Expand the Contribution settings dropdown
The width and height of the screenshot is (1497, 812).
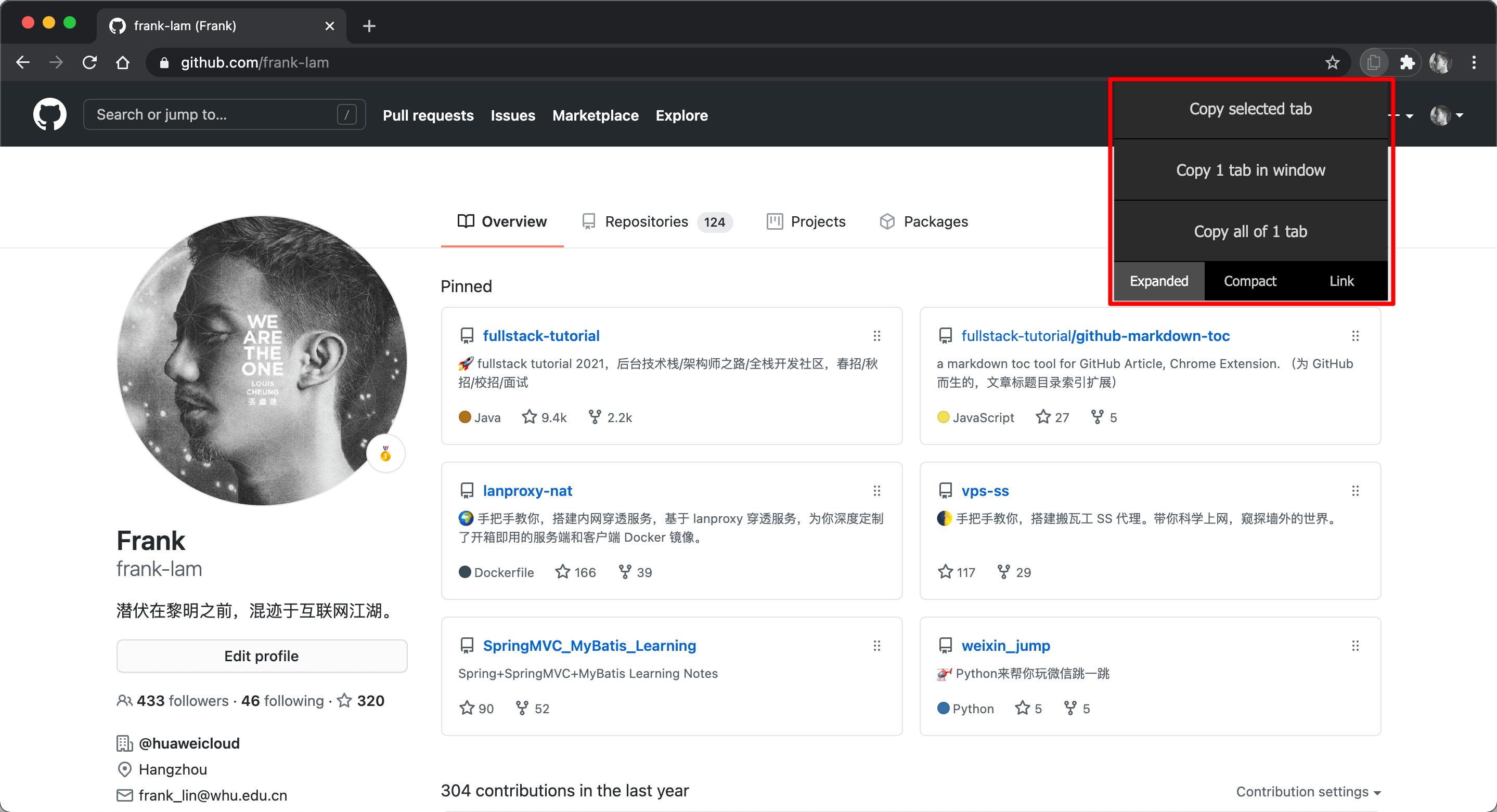pos(1308,792)
